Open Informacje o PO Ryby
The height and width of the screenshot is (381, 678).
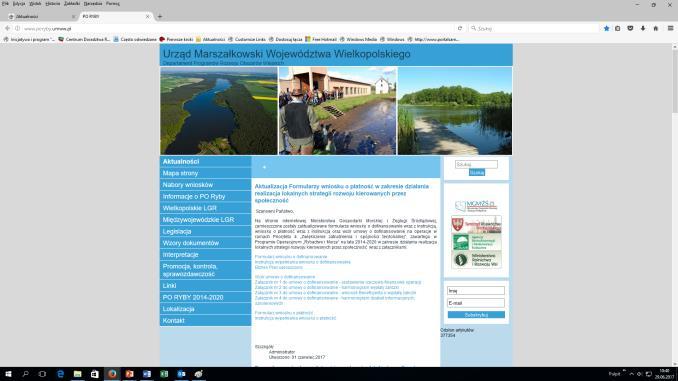point(205,196)
